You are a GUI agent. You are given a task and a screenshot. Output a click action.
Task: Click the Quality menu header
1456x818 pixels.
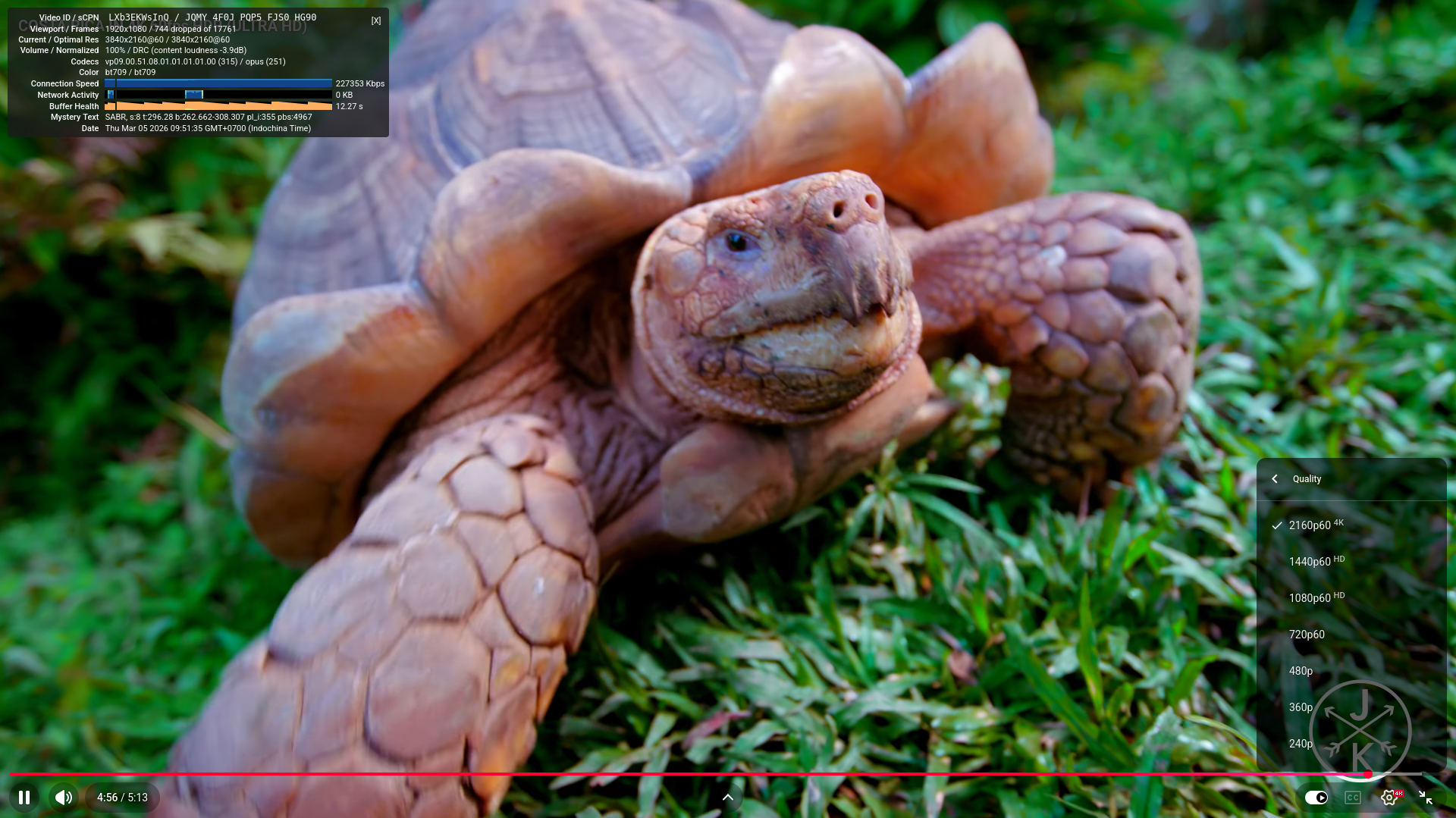click(x=1307, y=479)
